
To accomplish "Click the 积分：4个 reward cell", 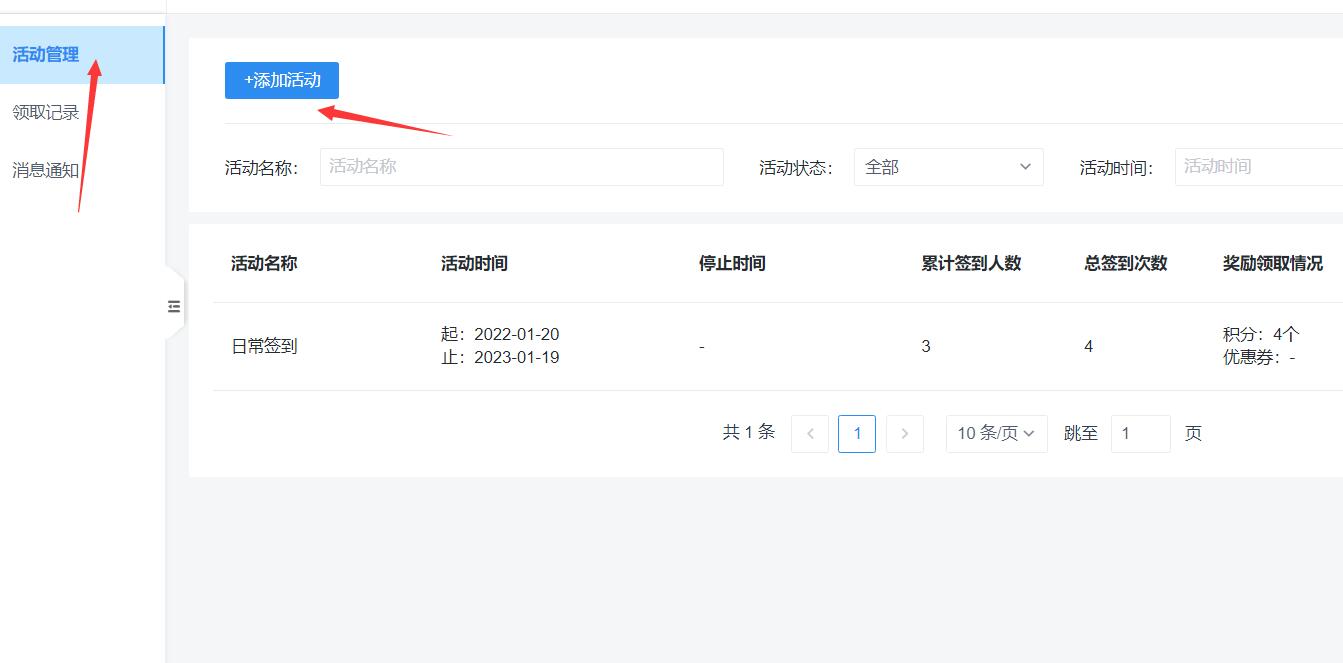I will 1260,335.
